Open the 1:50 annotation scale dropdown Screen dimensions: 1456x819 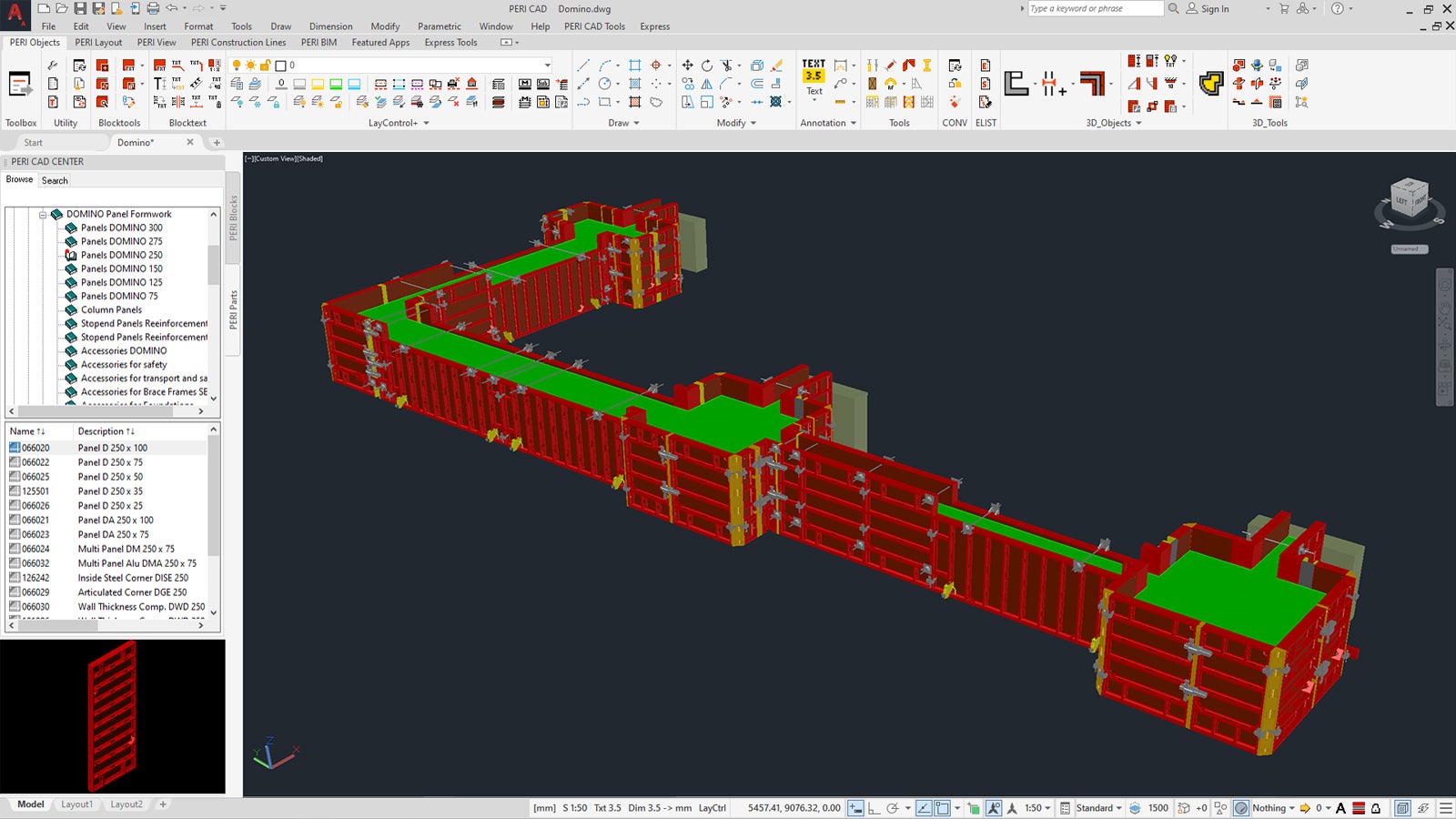point(1037,808)
